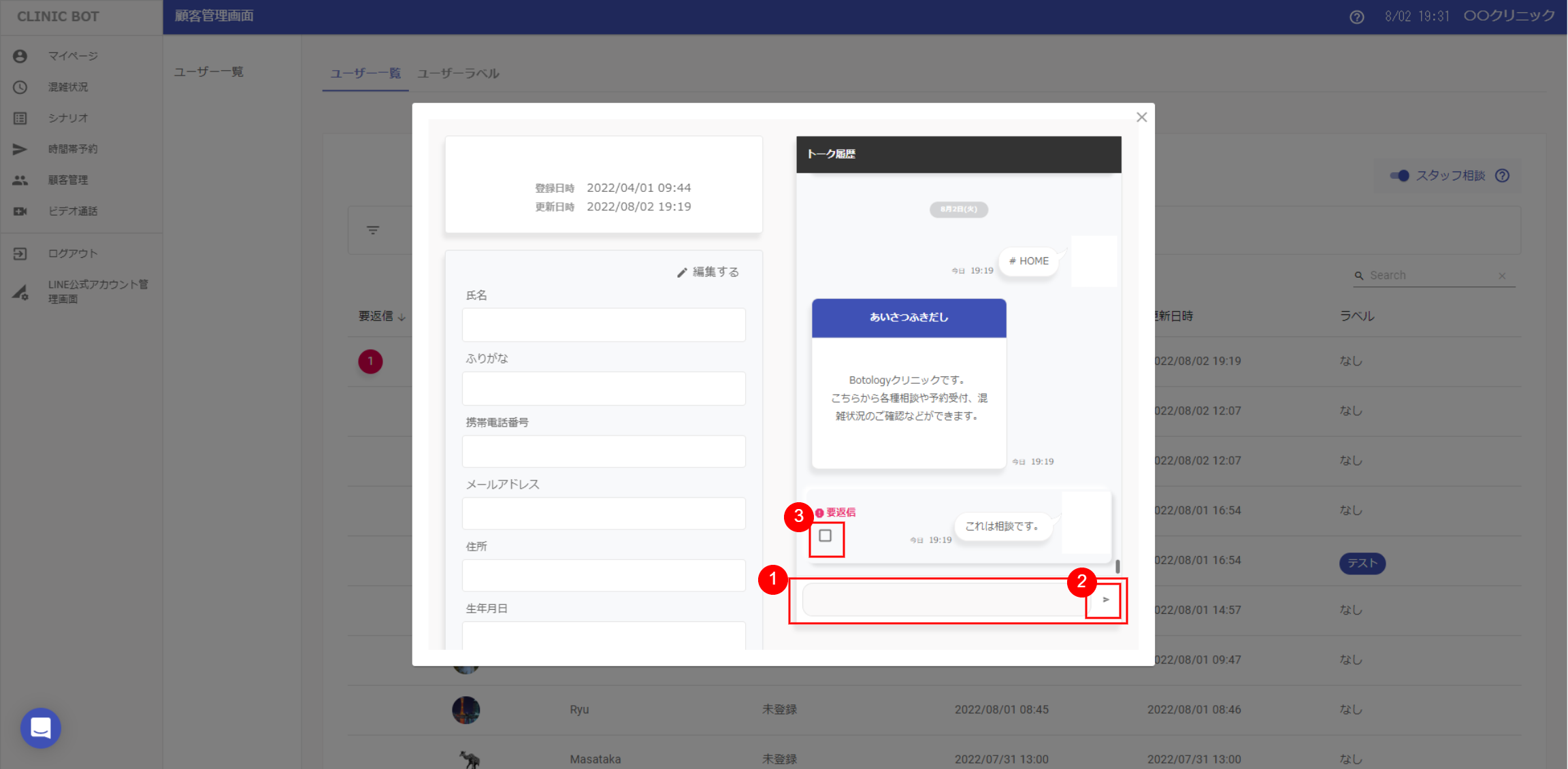Click the help icon beside スタッフ相談

pyautogui.click(x=1502, y=176)
